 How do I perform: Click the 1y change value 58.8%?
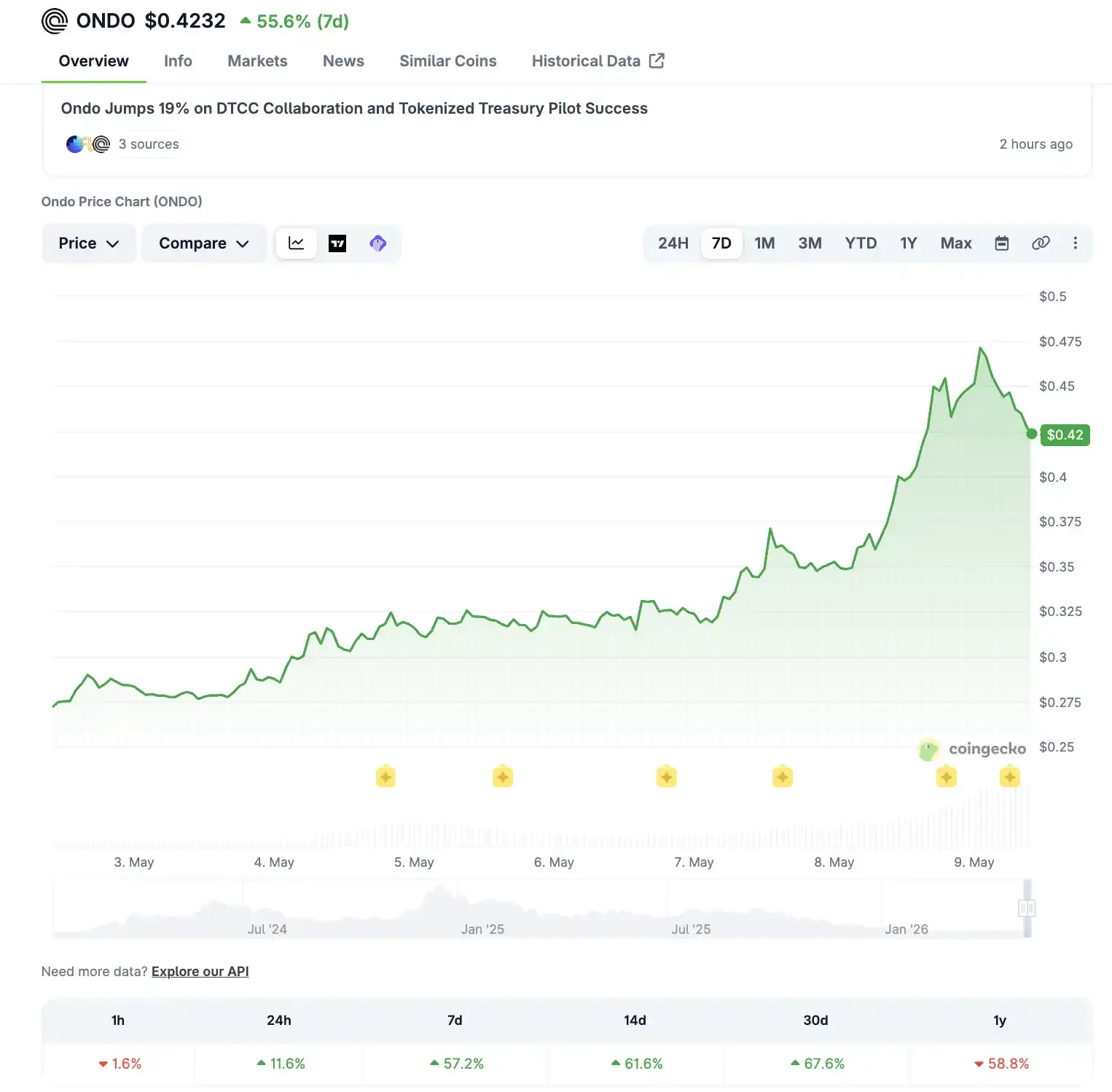(x=1002, y=1064)
